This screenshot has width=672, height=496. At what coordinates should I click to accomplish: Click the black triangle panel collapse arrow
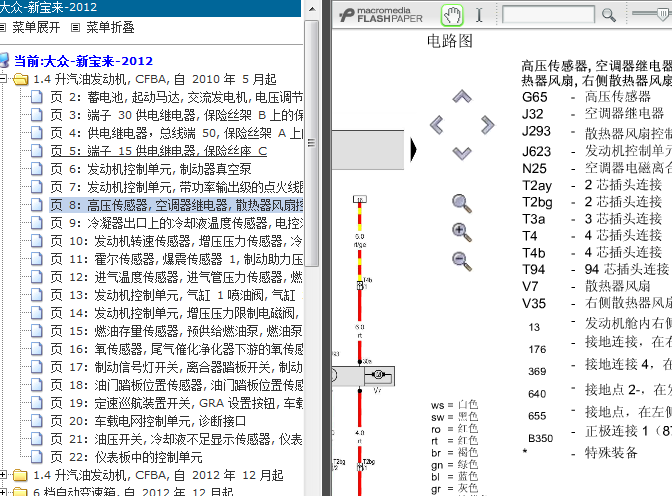413,149
